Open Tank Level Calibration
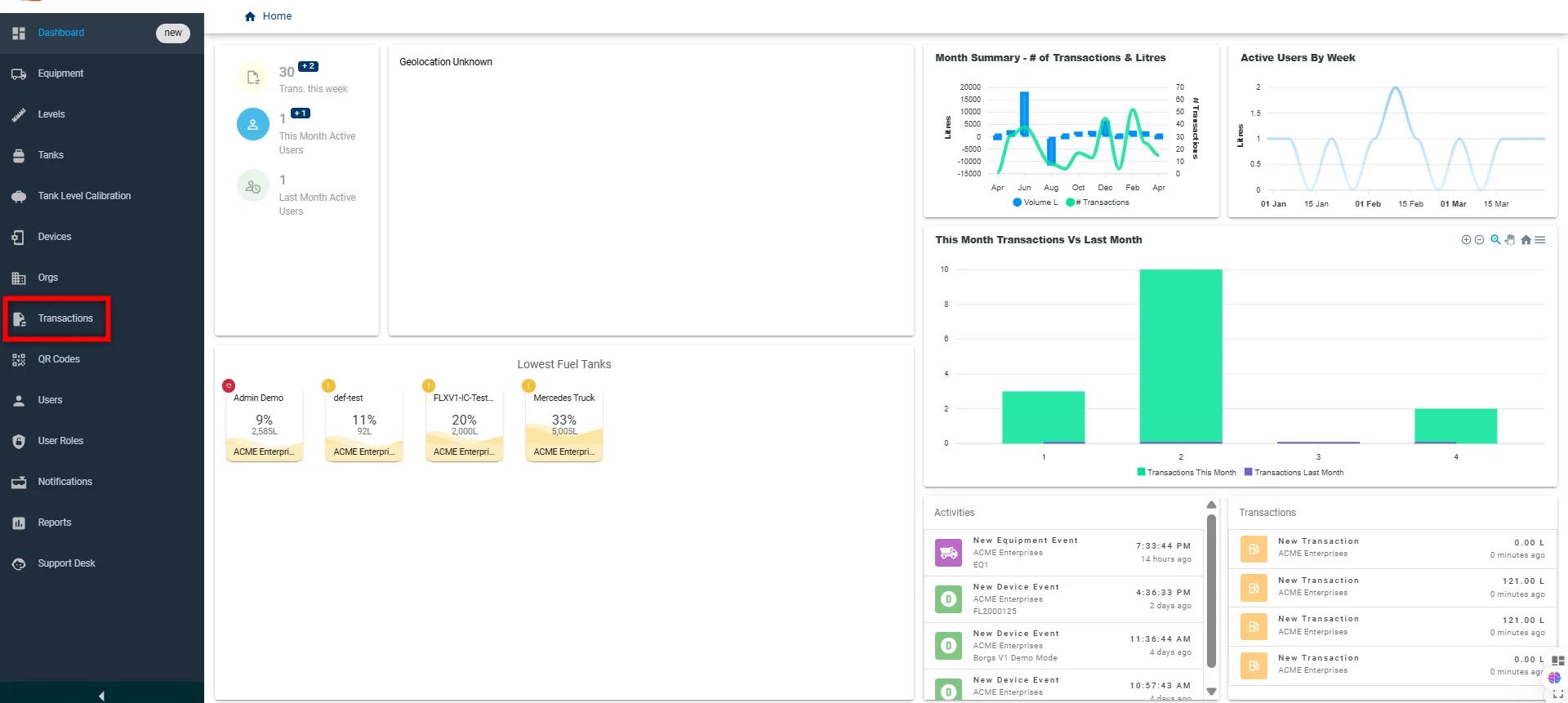The width and height of the screenshot is (1568, 703). (101, 196)
